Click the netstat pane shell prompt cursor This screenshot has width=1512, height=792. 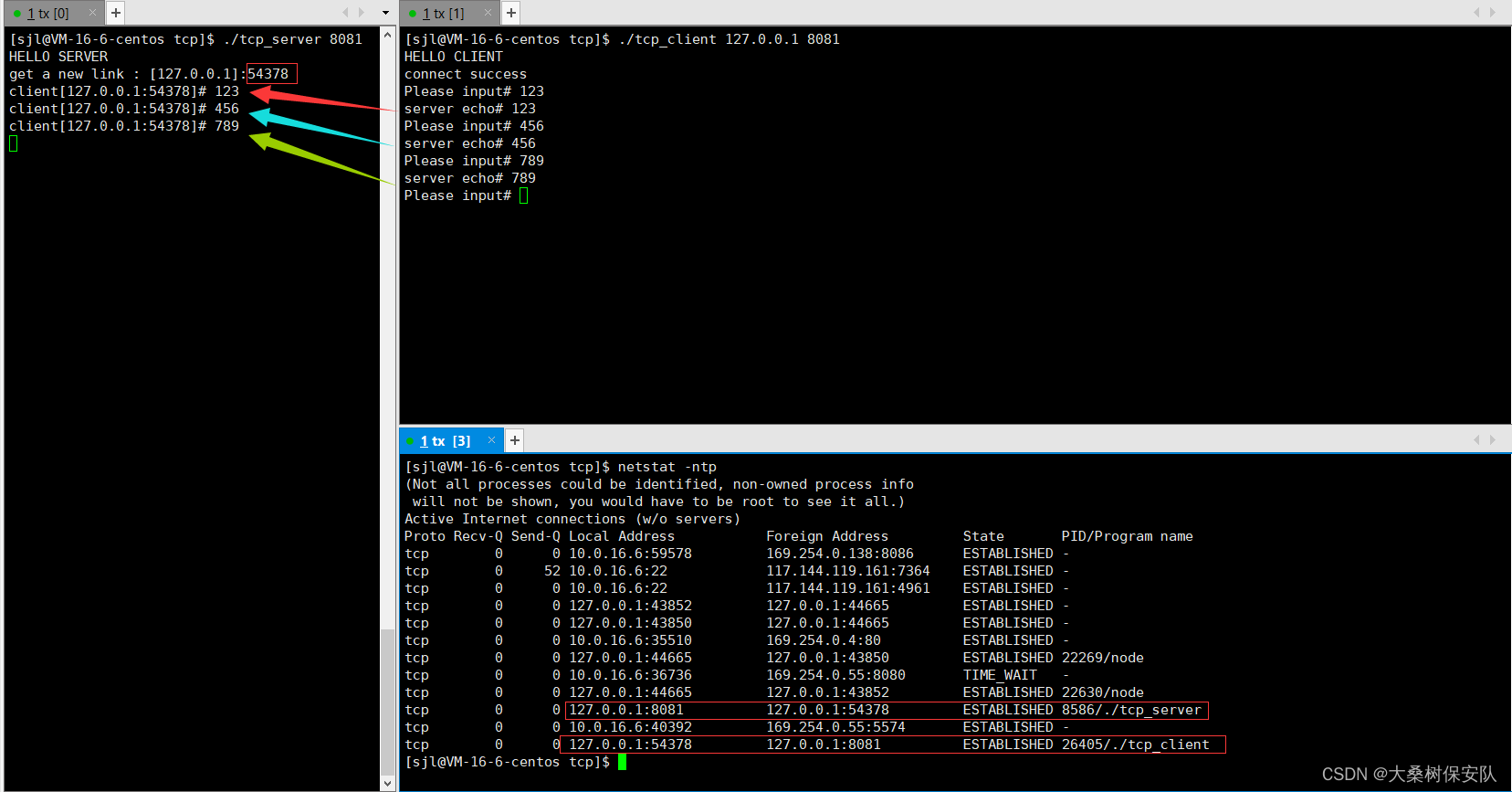623,762
